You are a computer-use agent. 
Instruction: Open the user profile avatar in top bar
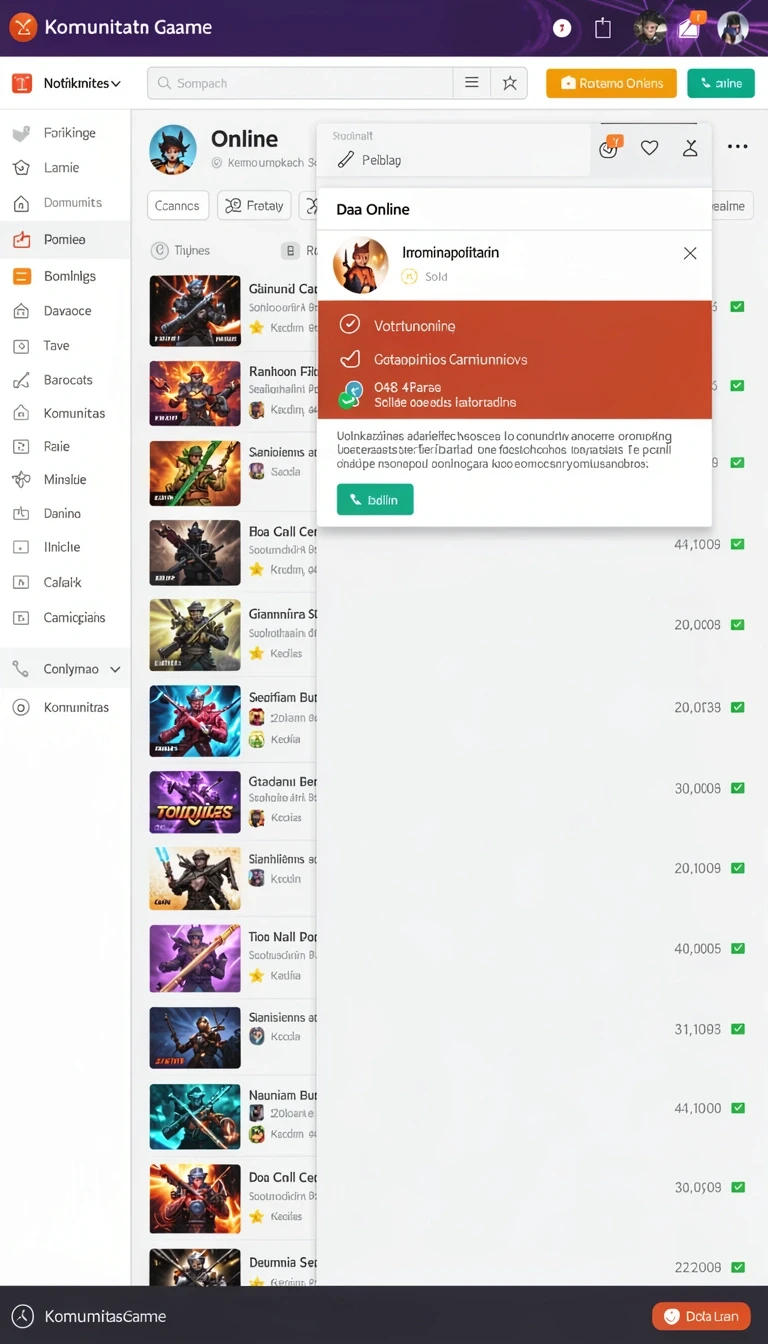[733, 28]
